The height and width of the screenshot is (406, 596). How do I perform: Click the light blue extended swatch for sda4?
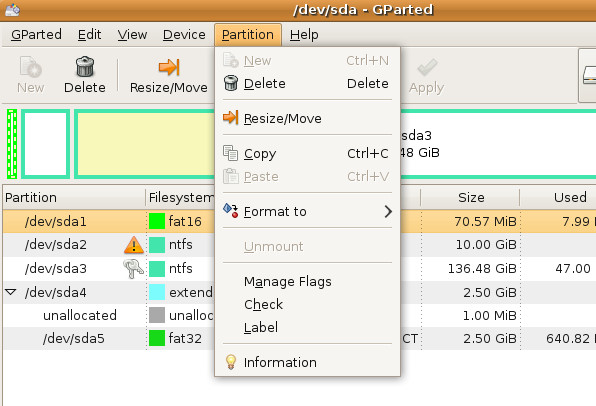[x=157, y=292]
